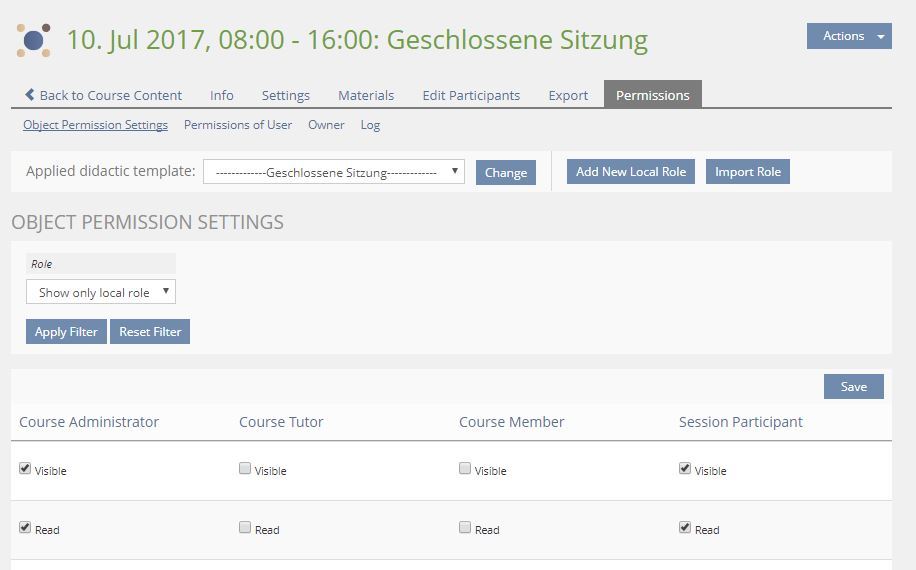Open Permissions of User sub-tab
This screenshot has height=570, width=916.
(238, 125)
